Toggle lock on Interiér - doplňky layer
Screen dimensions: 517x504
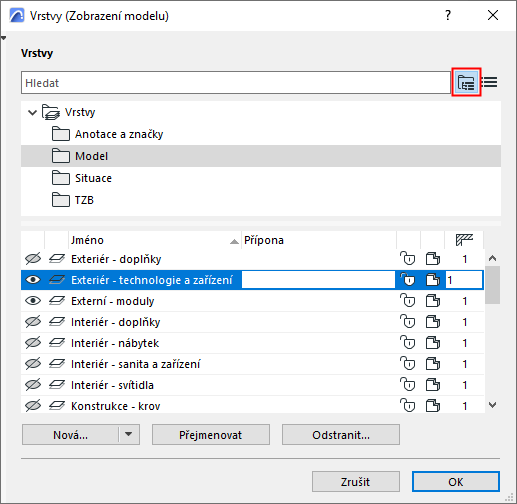[x=408, y=322]
